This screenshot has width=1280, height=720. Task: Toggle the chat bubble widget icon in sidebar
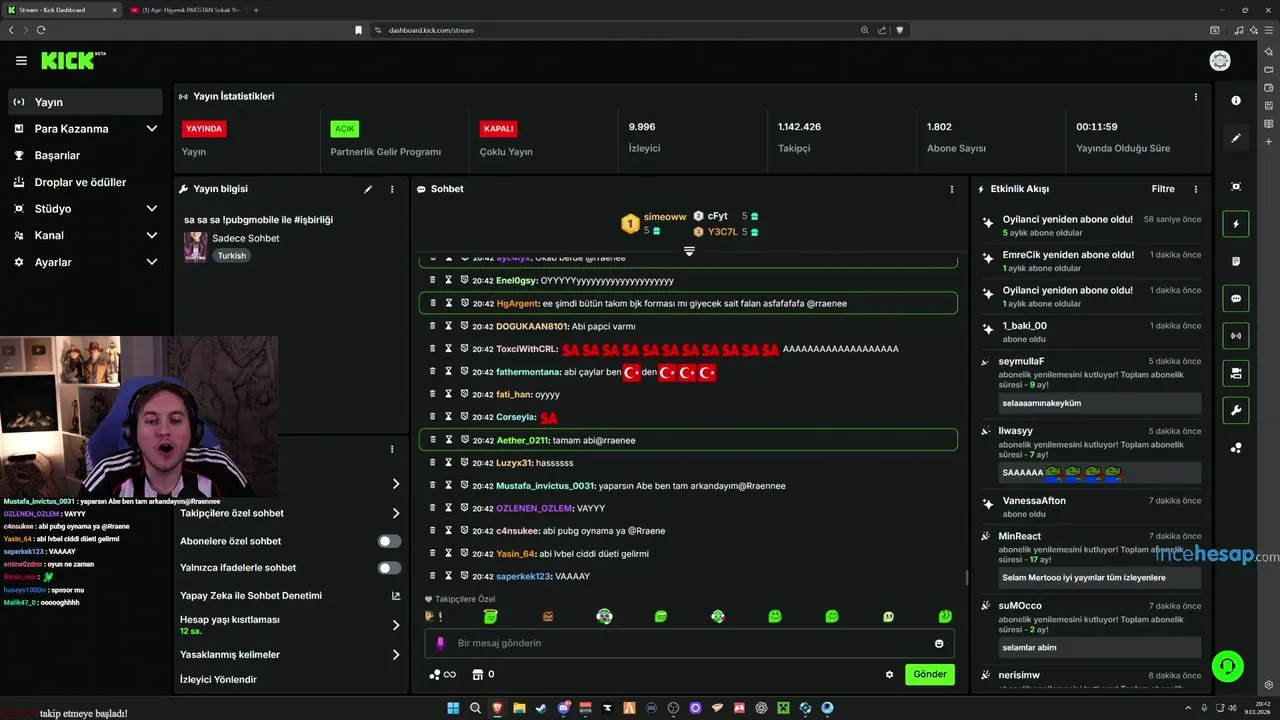1236,298
